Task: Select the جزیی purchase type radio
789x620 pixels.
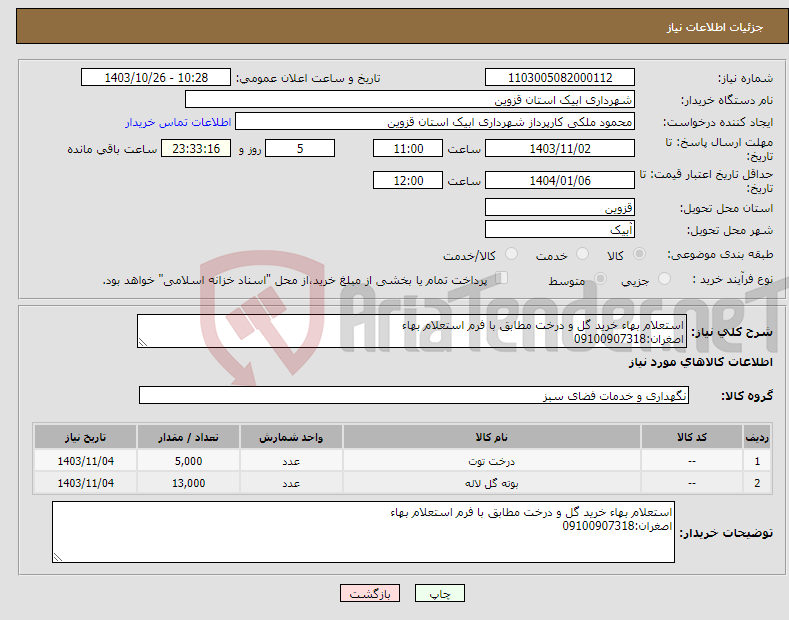Action: (x=664, y=279)
